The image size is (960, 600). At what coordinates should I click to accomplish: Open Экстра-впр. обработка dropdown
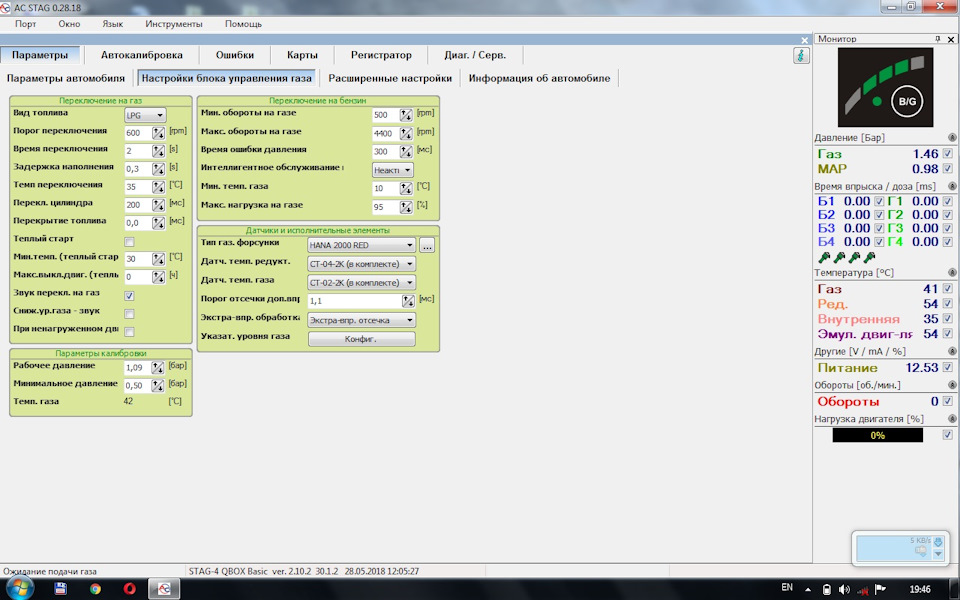pos(361,320)
